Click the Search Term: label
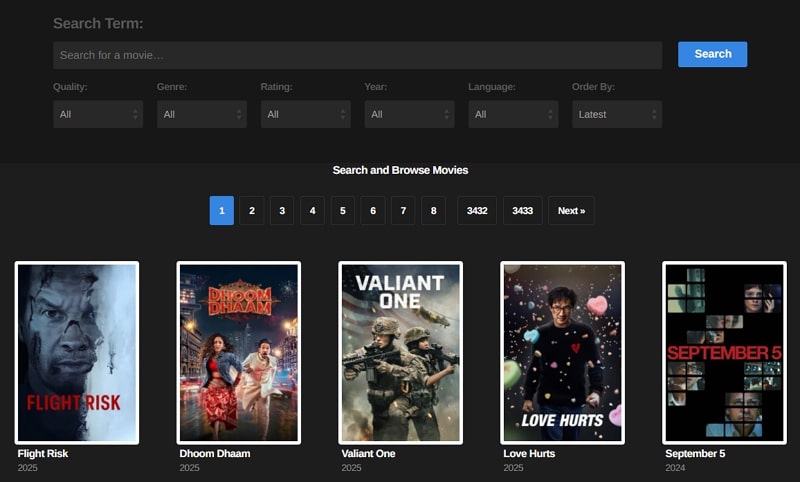The image size is (800, 482). pyautogui.click(x=98, y=23)
